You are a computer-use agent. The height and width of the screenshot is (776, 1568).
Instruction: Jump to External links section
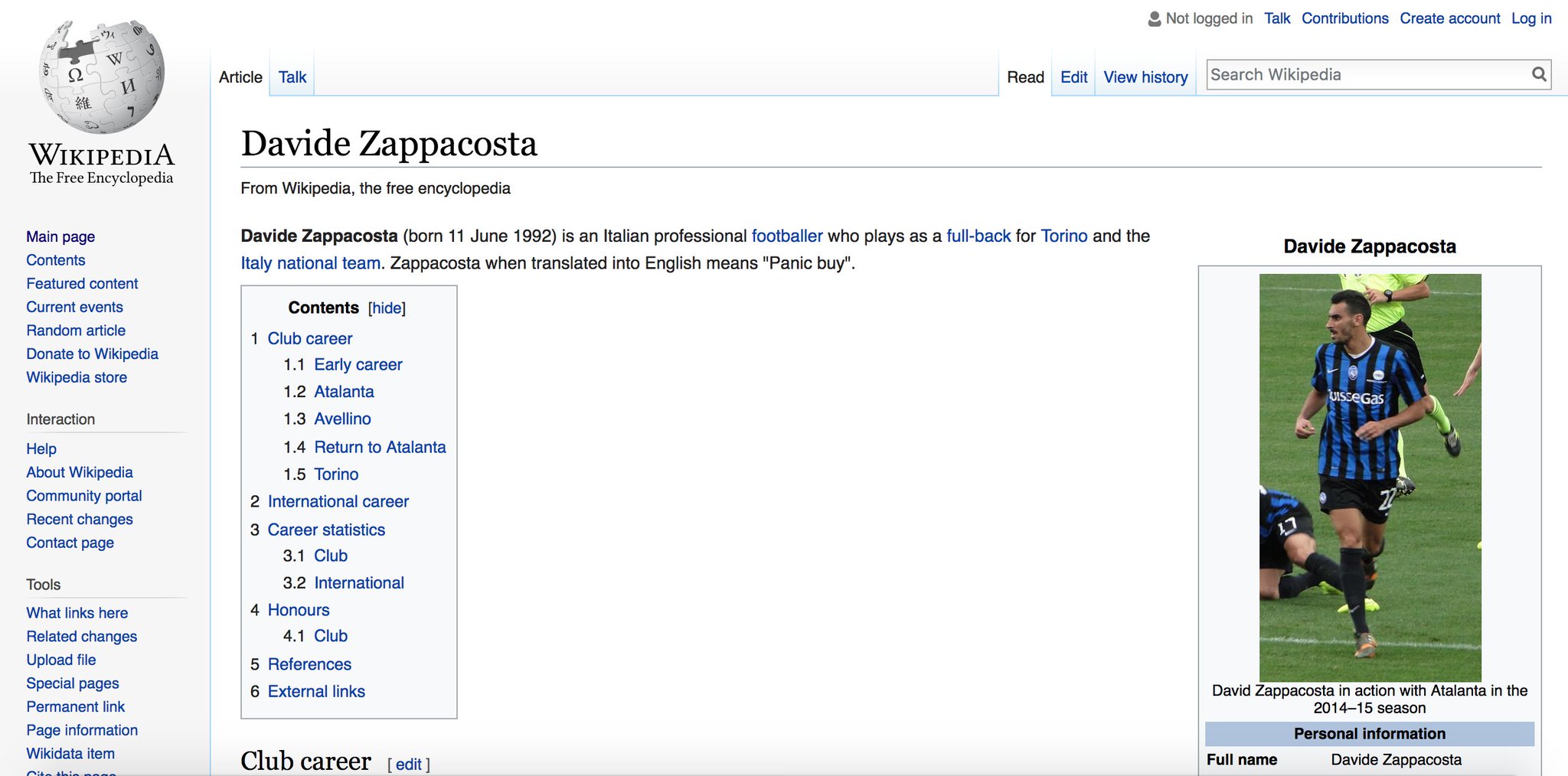tap(316, 691)
